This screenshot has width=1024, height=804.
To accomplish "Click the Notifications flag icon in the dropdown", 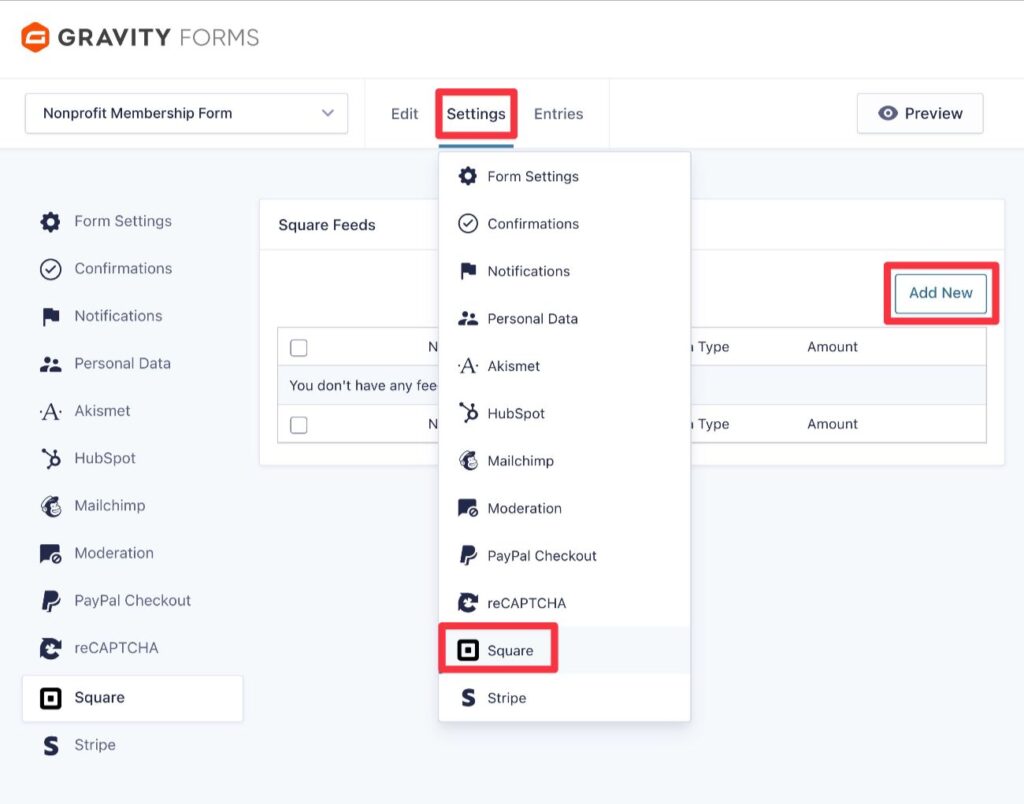I will [468, 270].
